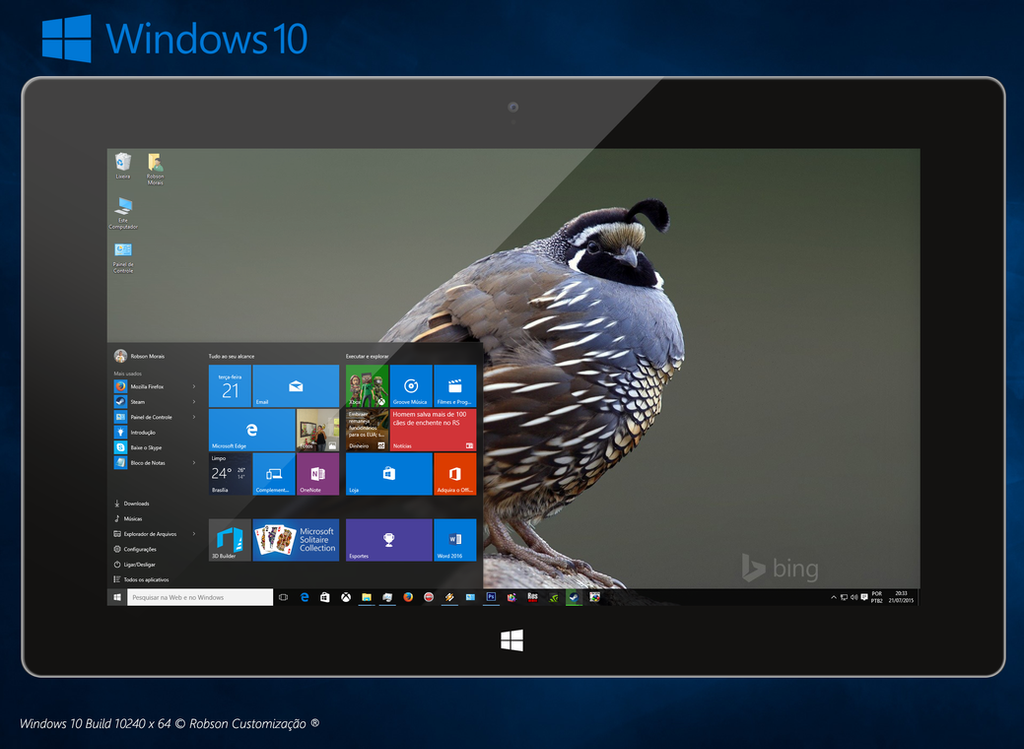
Task: Open the Groove Música tile
Action: point(411,386)
